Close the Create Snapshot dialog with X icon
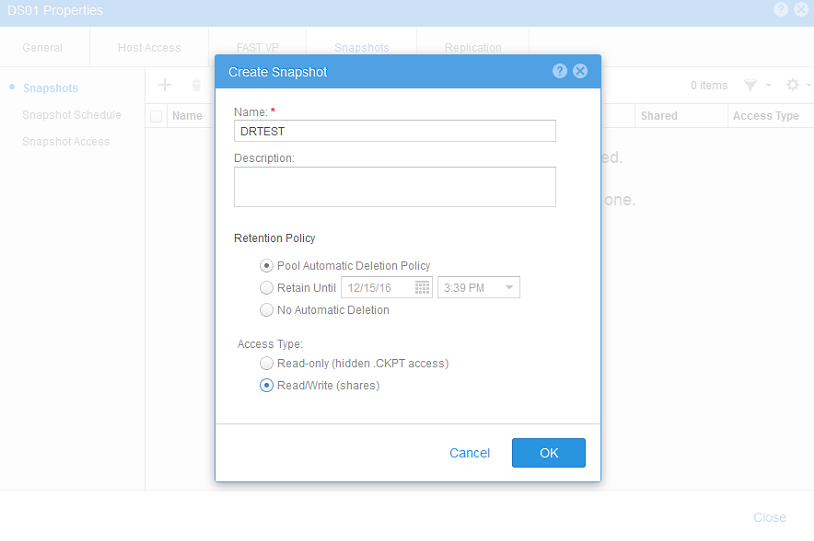The width and height of the screenshot is (814, 541). click(x=580, y=72)
